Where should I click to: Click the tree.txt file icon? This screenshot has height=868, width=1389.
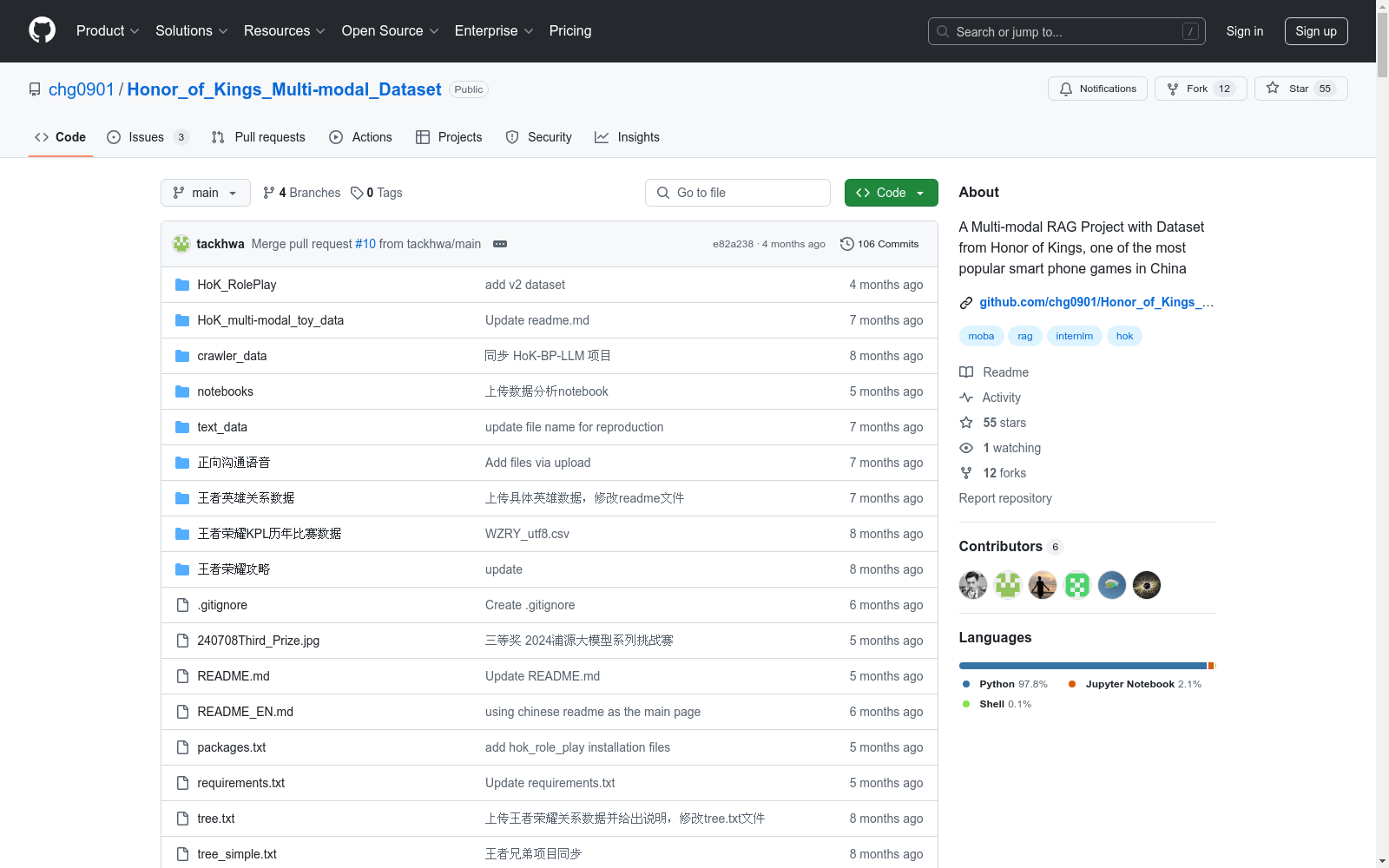click(182, 819)
